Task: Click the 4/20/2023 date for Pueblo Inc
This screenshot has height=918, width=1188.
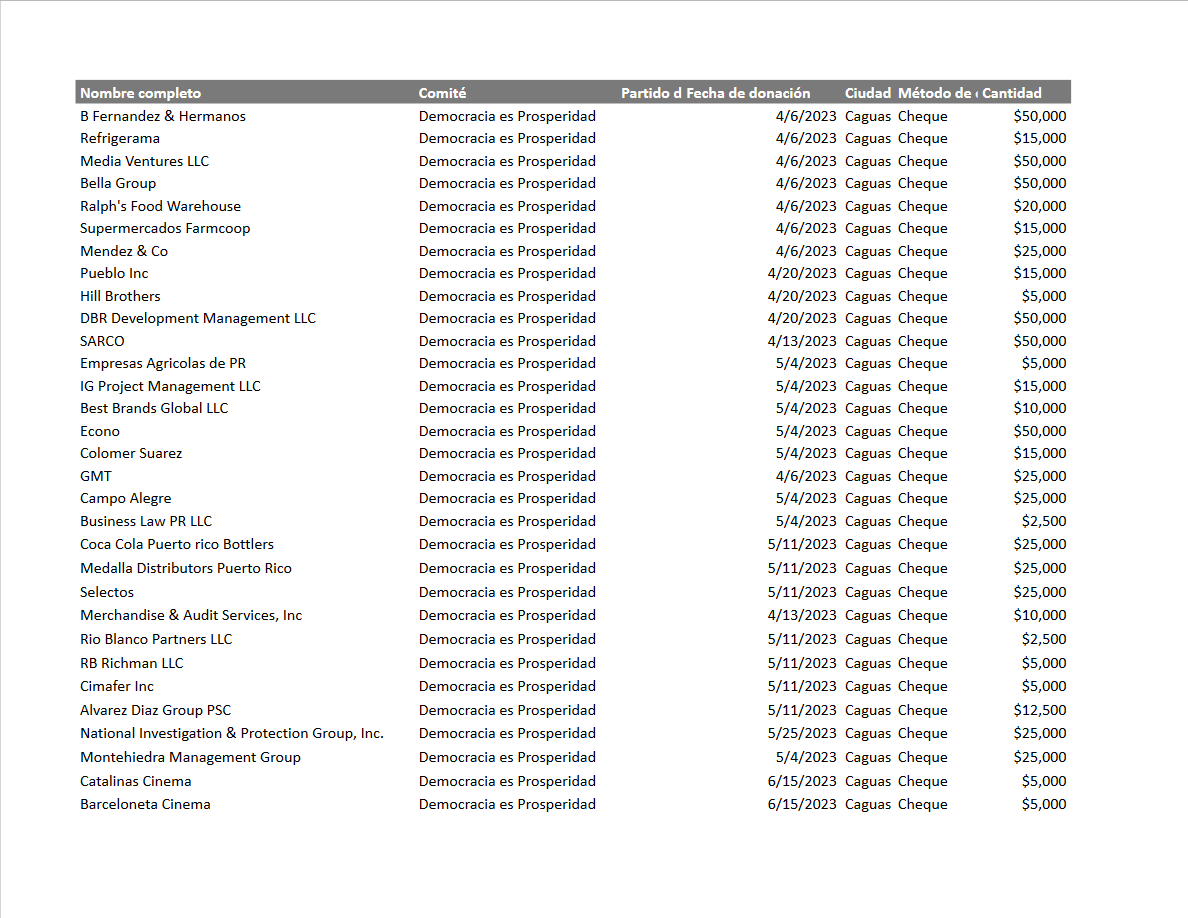Action: pyautogui.click(x=802, y=273)
